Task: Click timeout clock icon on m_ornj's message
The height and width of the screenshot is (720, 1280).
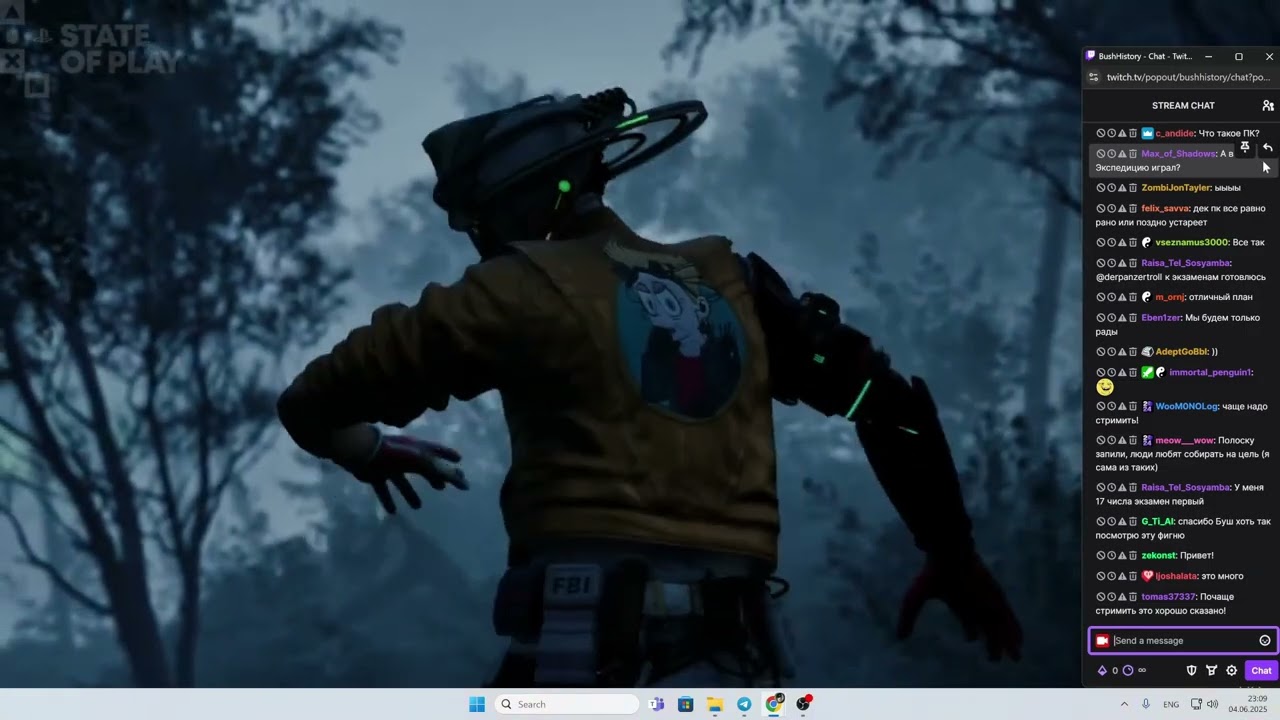Action: 1111,297
